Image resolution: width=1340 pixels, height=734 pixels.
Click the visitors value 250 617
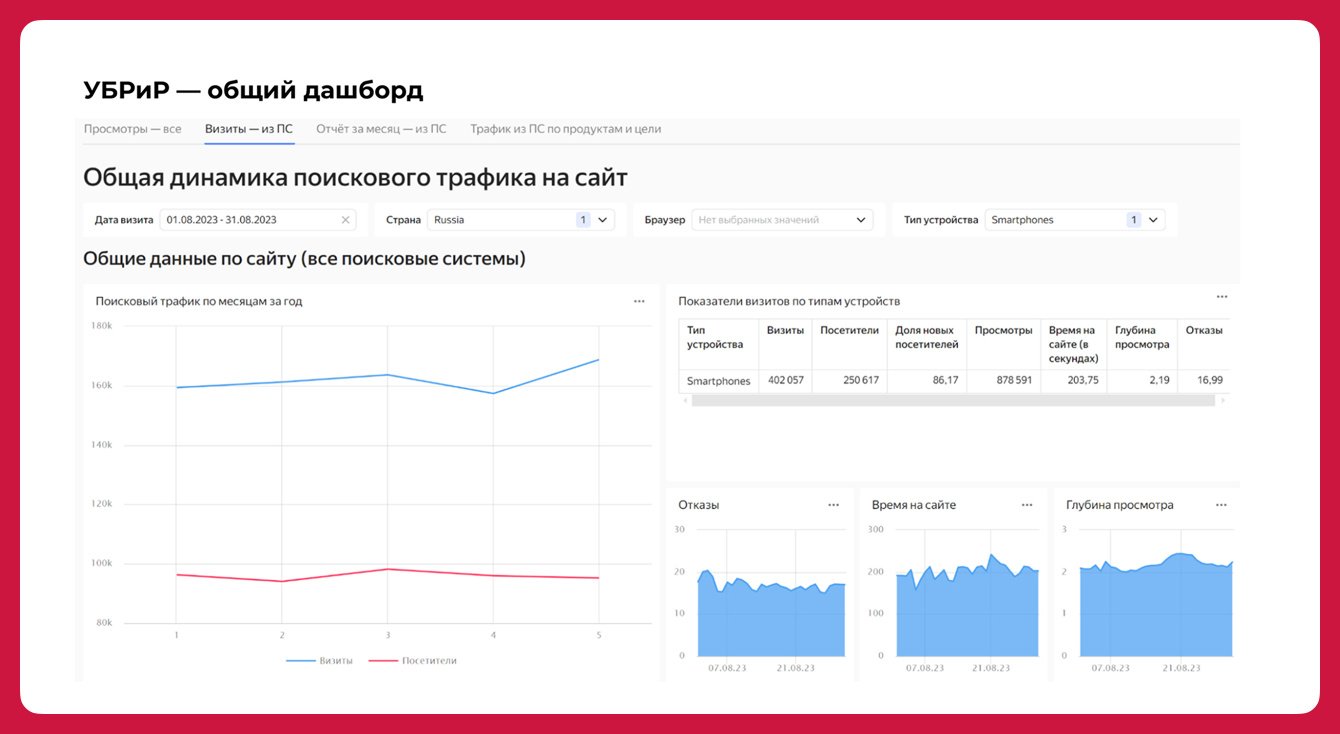pos(859,381)
